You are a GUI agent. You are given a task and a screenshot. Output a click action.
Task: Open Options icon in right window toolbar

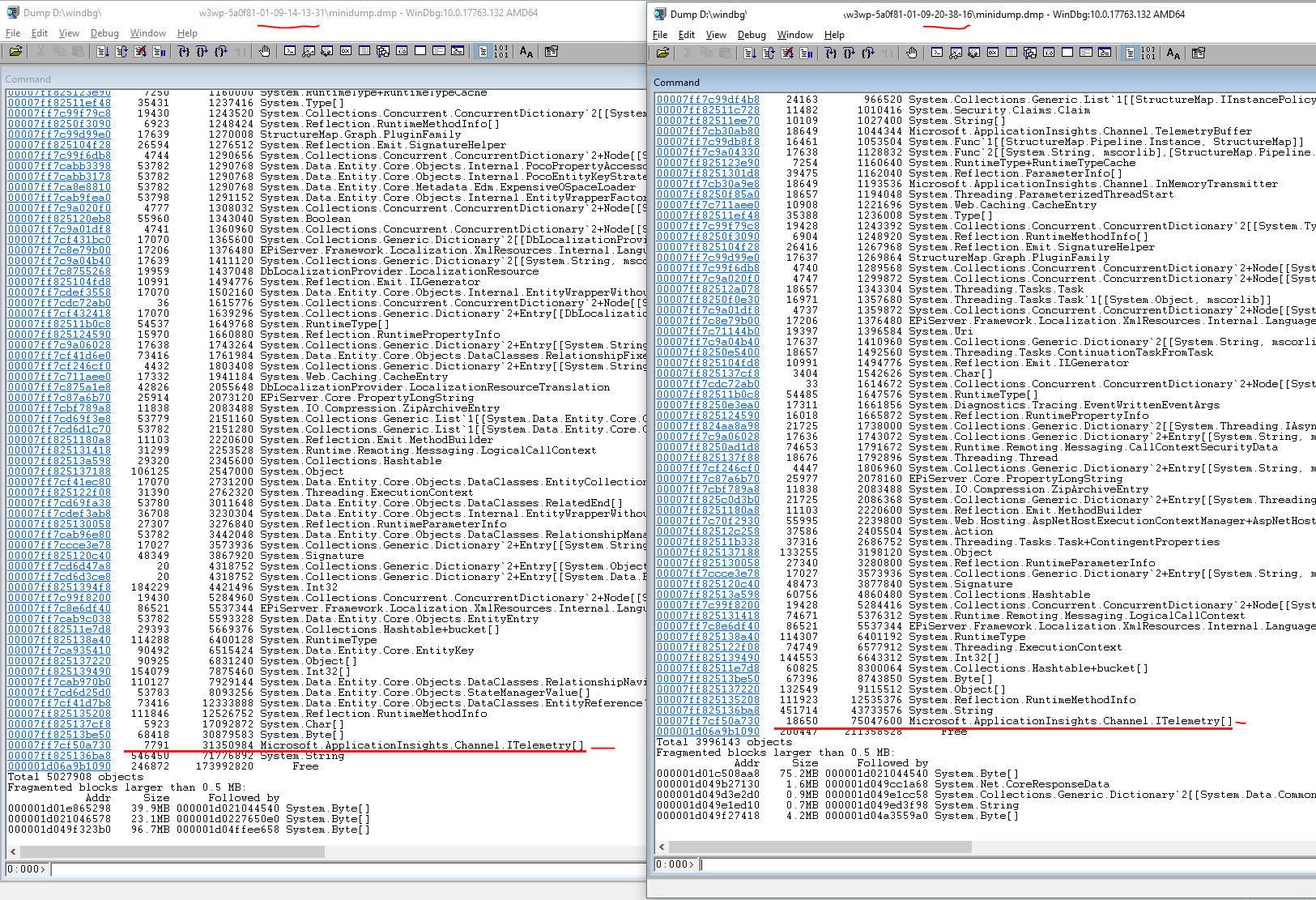point(1198,53)
